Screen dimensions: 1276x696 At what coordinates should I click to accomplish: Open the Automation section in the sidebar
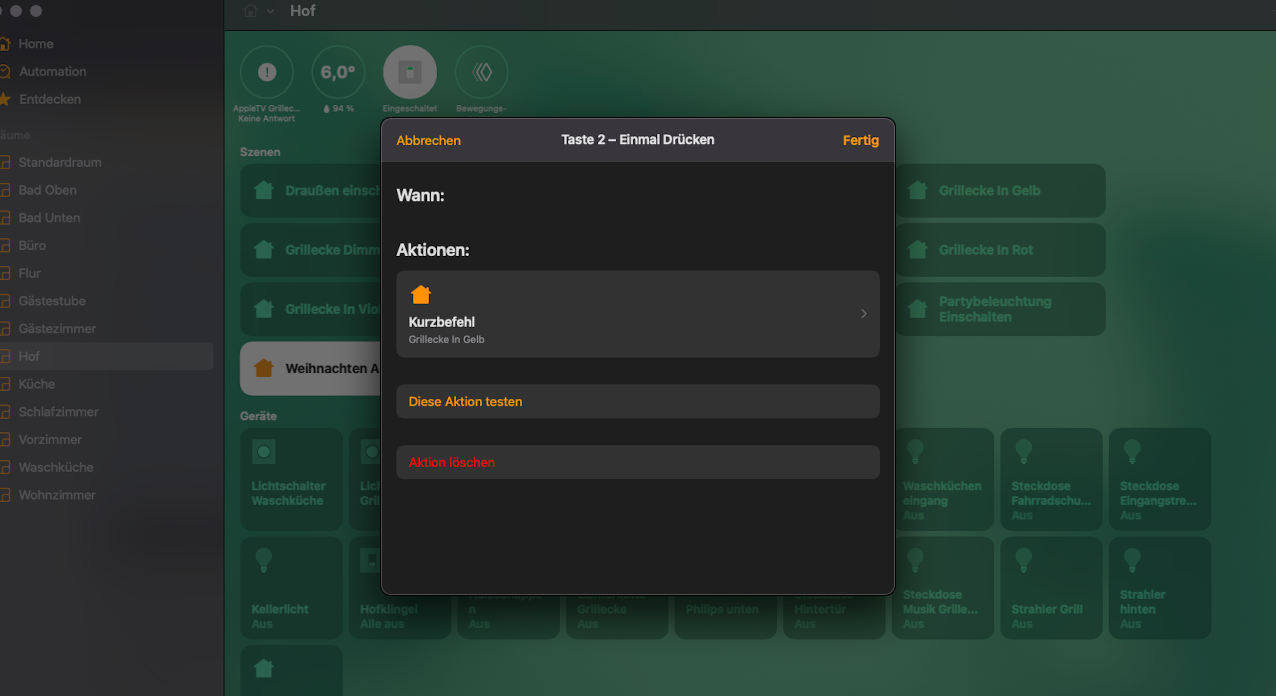coord(52,72)
